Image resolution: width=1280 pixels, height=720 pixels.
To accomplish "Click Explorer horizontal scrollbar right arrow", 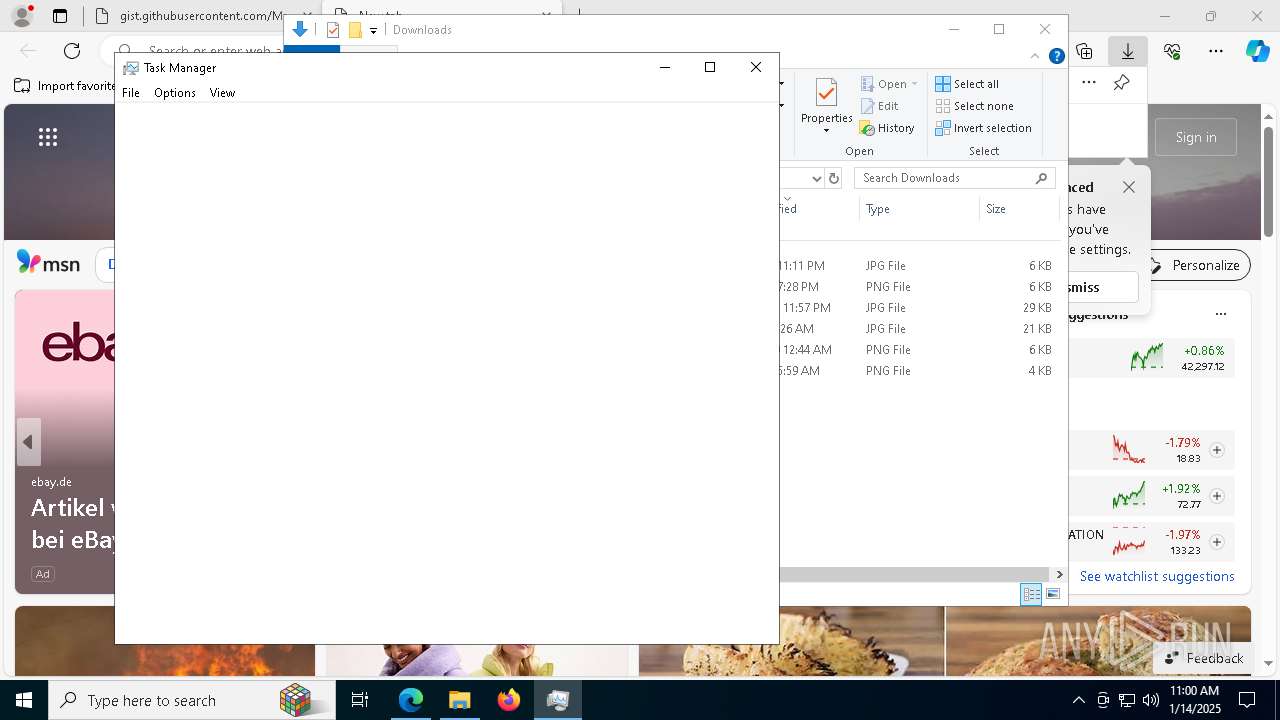I will 1059,575.
